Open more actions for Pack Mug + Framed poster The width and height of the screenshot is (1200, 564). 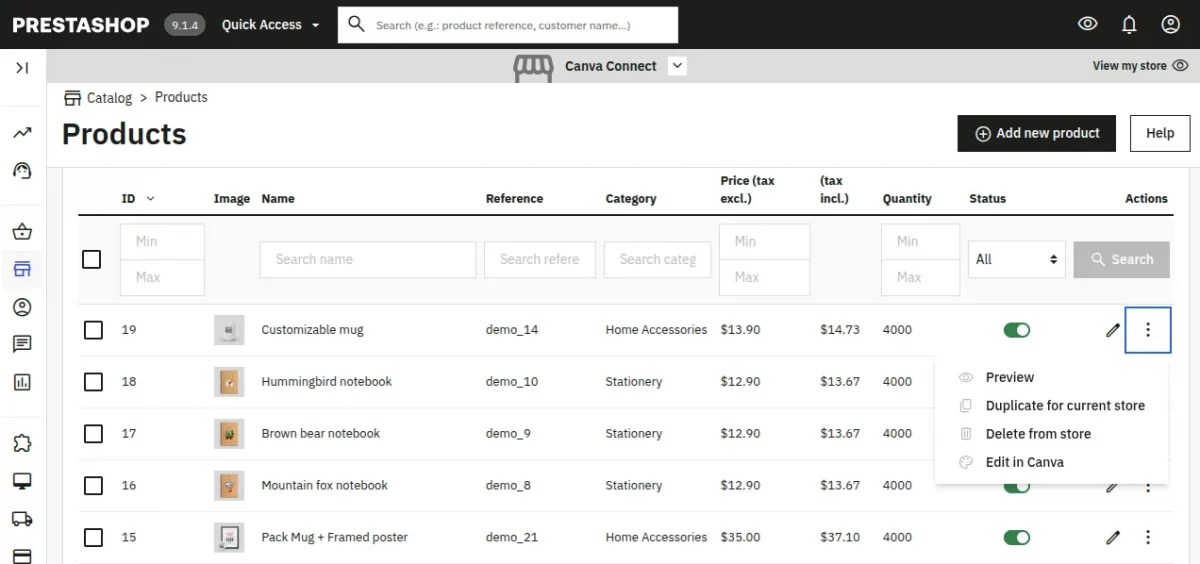tap(1148, 538)
